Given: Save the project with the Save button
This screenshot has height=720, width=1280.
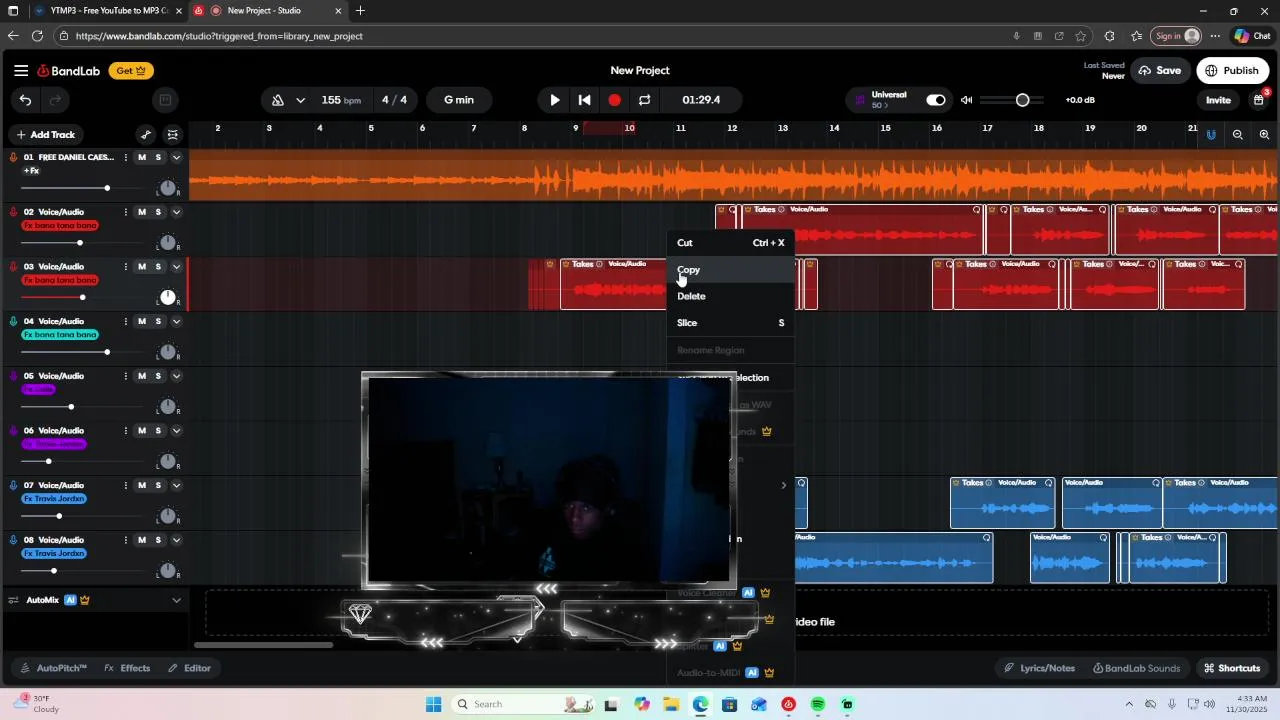Looking at the screenshot, I should [x=1160, y=71].
